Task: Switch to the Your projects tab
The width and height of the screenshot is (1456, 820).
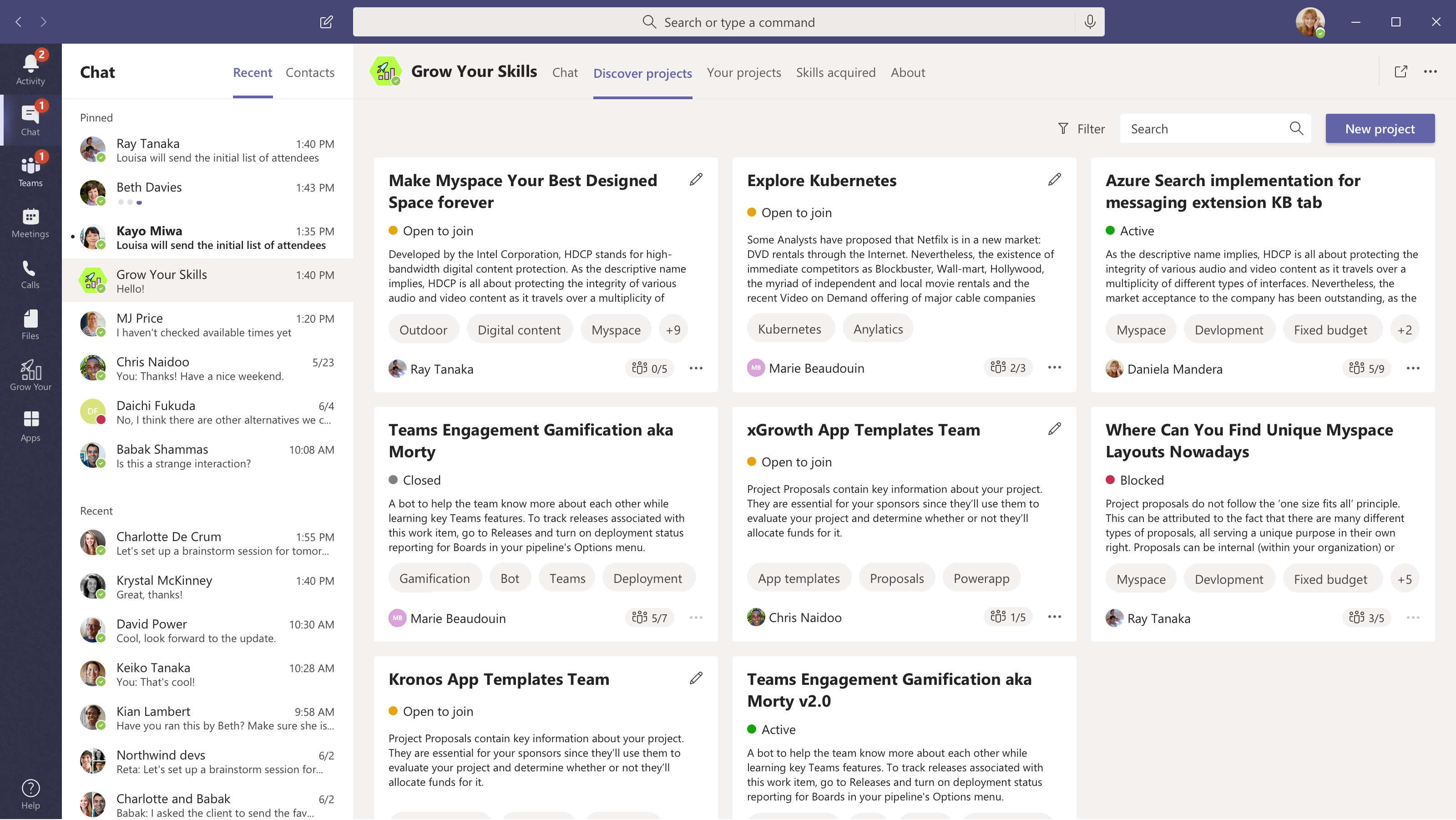Action: (744, 72)
